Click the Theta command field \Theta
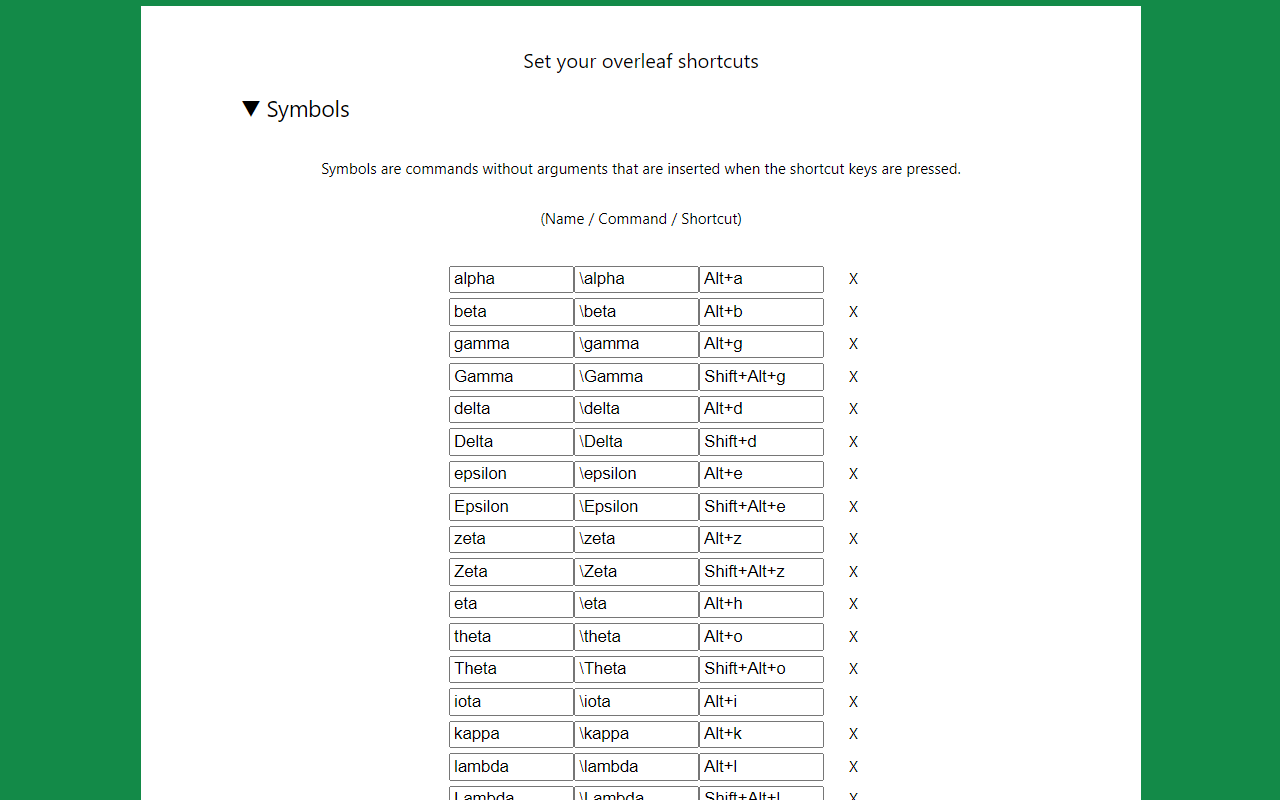The image size is (1280, 800). (x=636, y=668)
